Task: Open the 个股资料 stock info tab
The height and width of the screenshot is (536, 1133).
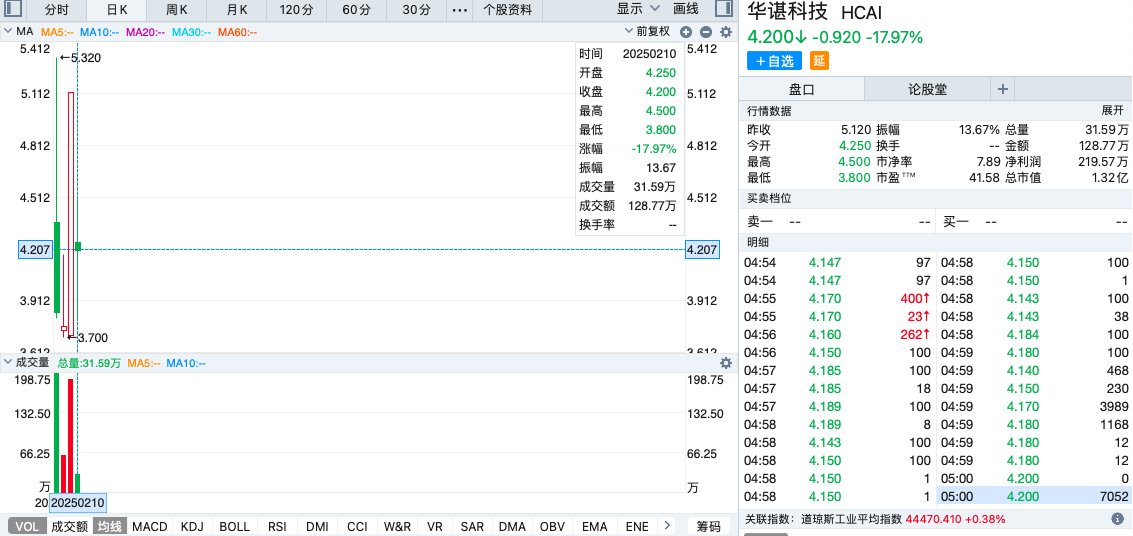Action: [x=507, y=10]
